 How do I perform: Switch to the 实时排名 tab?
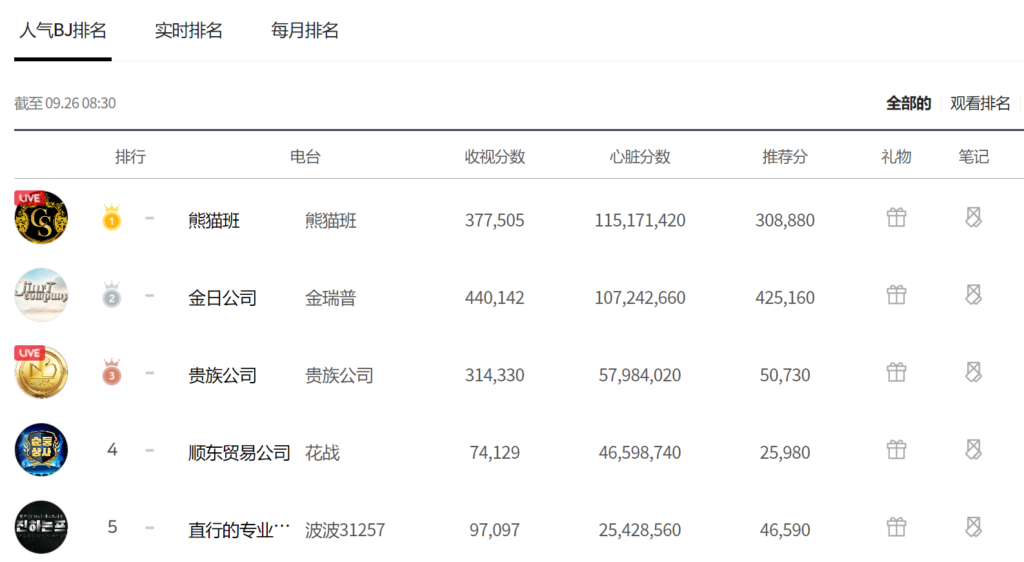(x=189, y=31)
